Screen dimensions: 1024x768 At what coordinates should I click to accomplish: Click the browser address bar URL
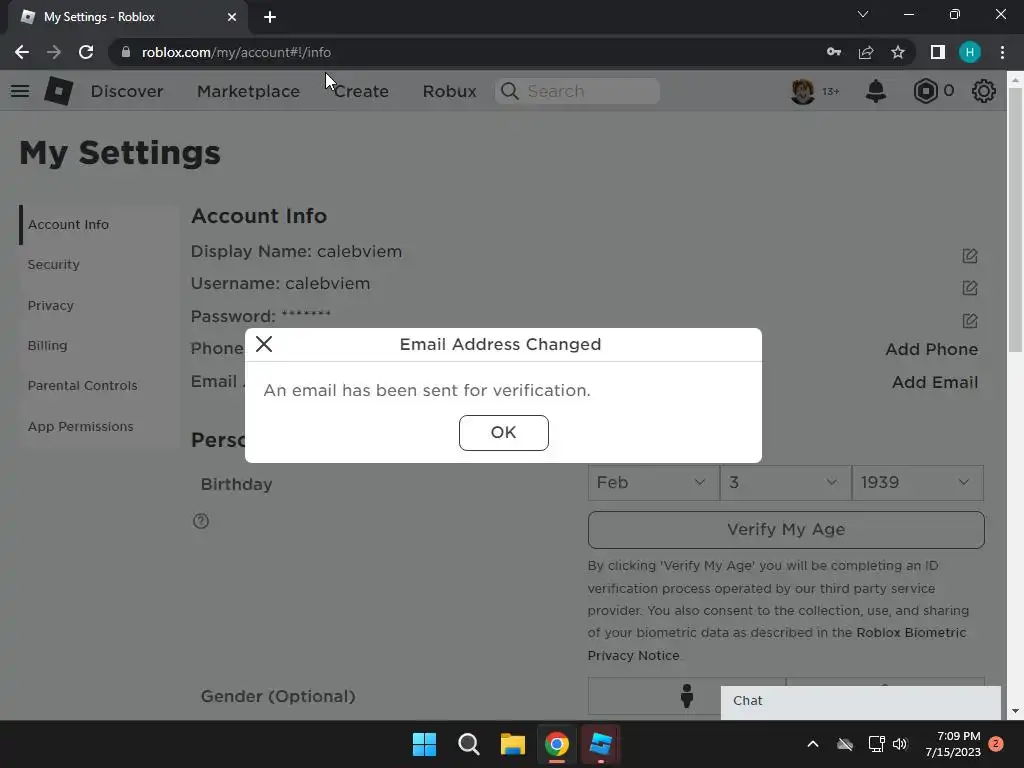pyautogui.click(x=236, y=52)
